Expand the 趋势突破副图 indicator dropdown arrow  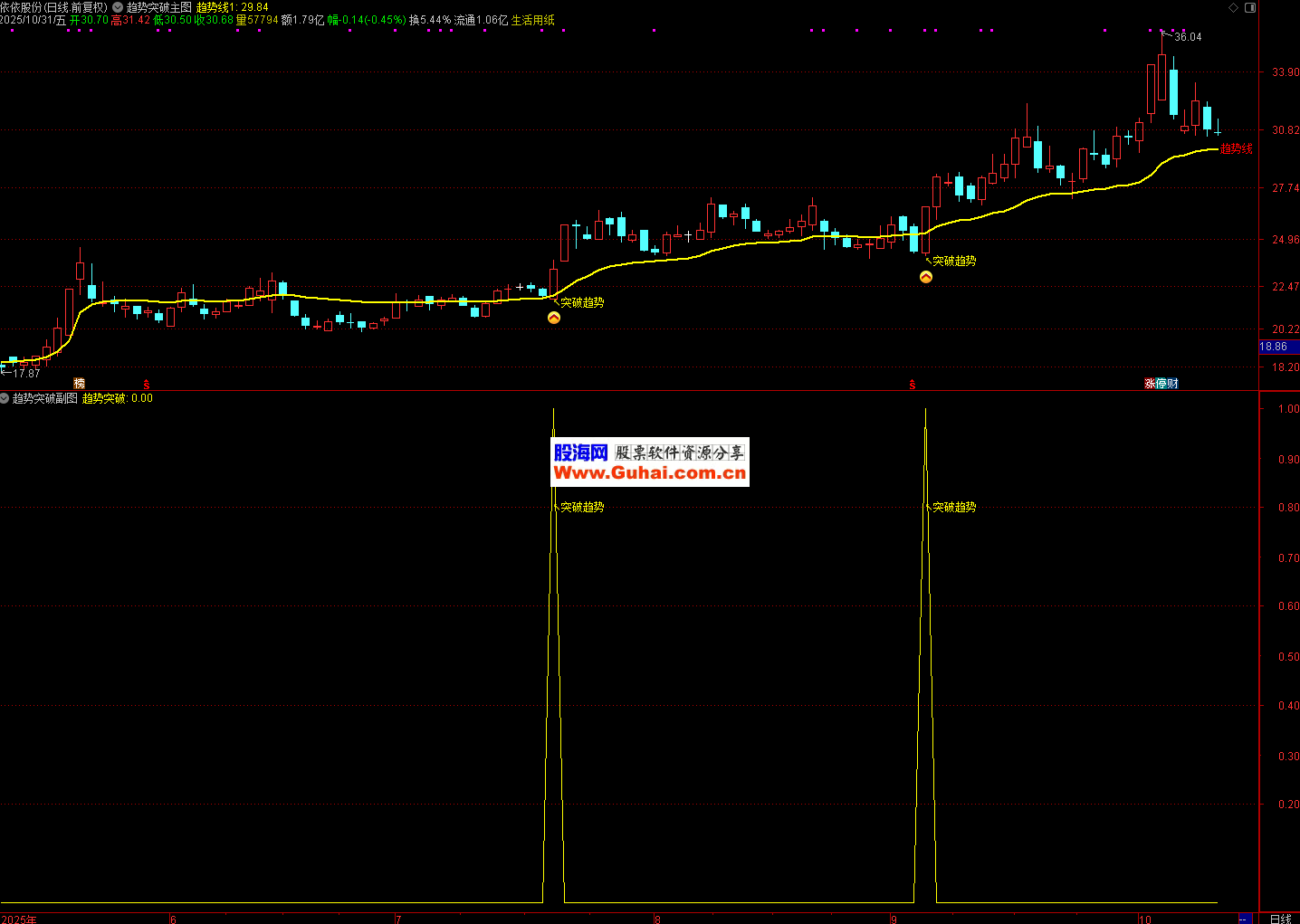click(x=5, y=398)
